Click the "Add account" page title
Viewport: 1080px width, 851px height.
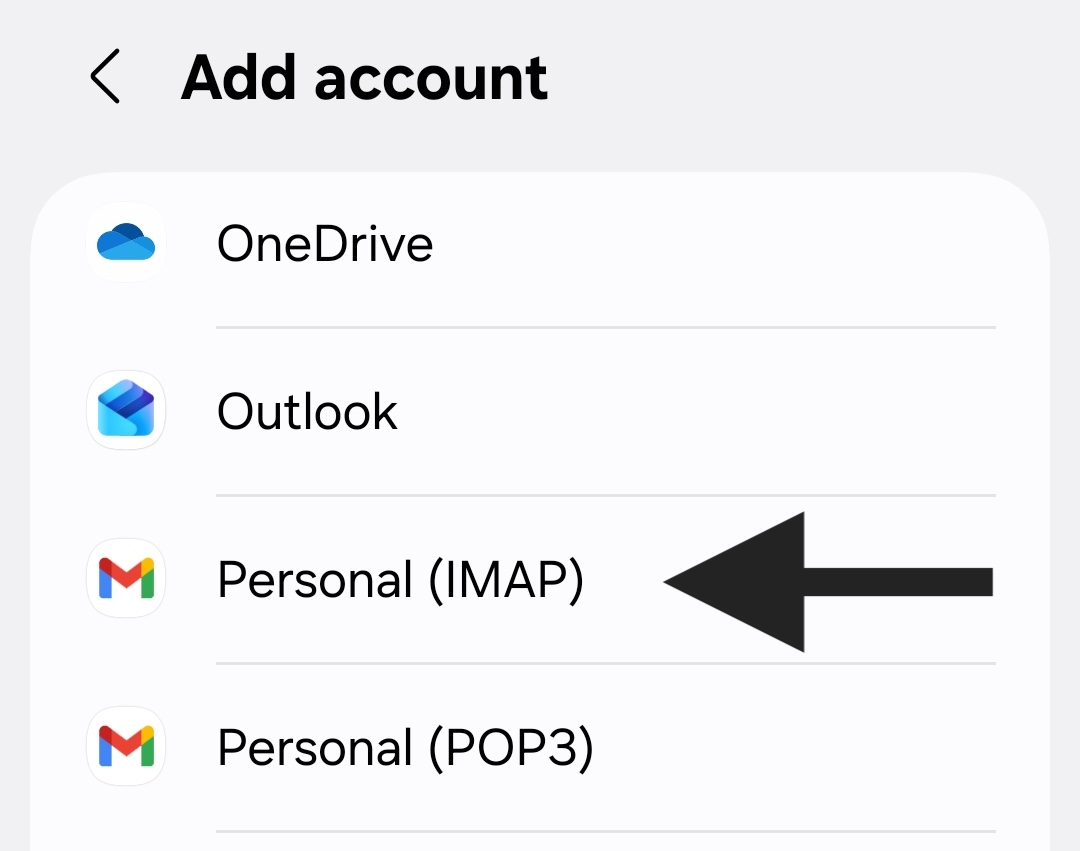point(364,78)
